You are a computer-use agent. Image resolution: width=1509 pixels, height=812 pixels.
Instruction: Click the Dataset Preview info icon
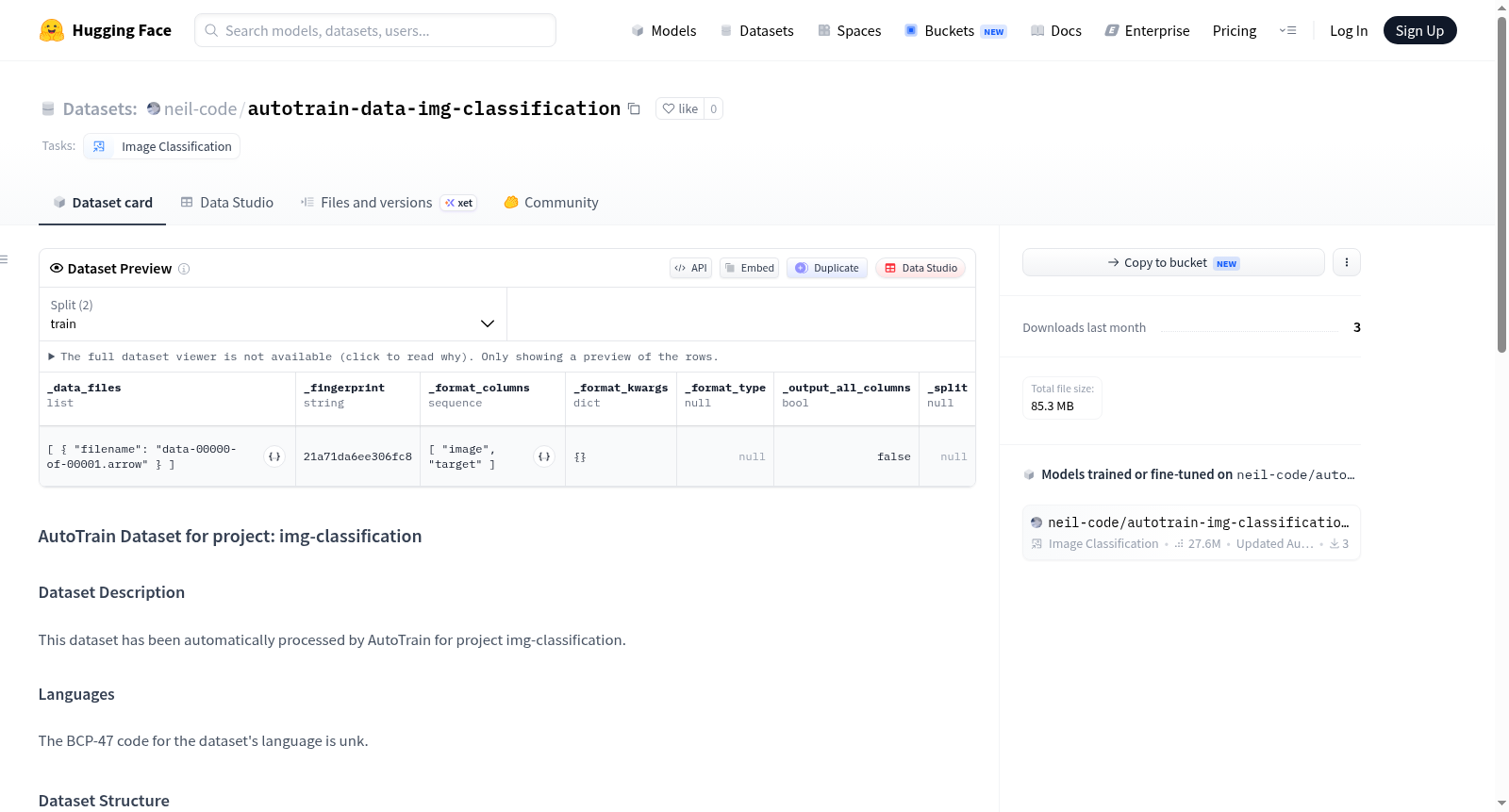pyautogui.click(x=184, y=269)
